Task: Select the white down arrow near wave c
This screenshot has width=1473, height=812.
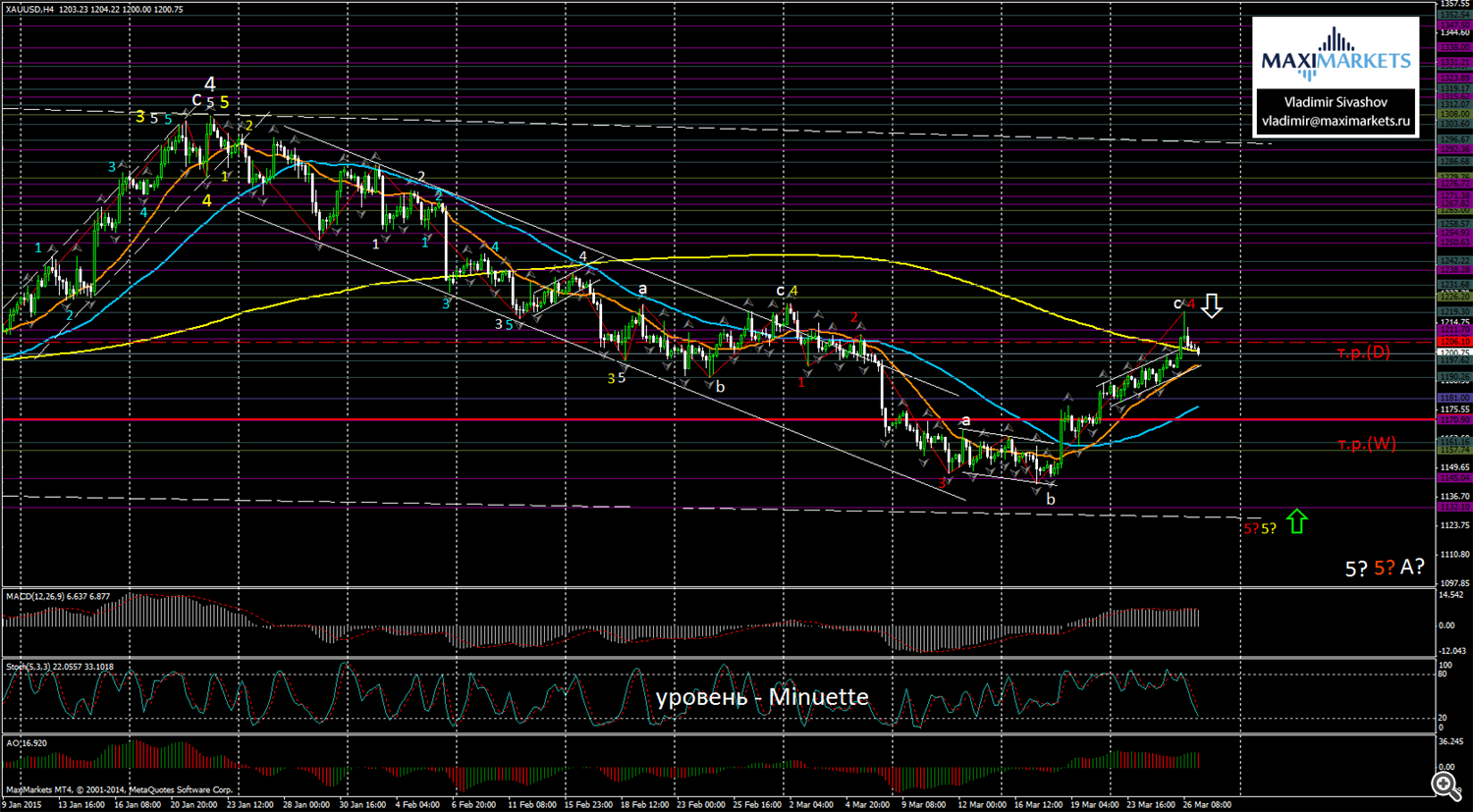Action: click(1213, 305)
